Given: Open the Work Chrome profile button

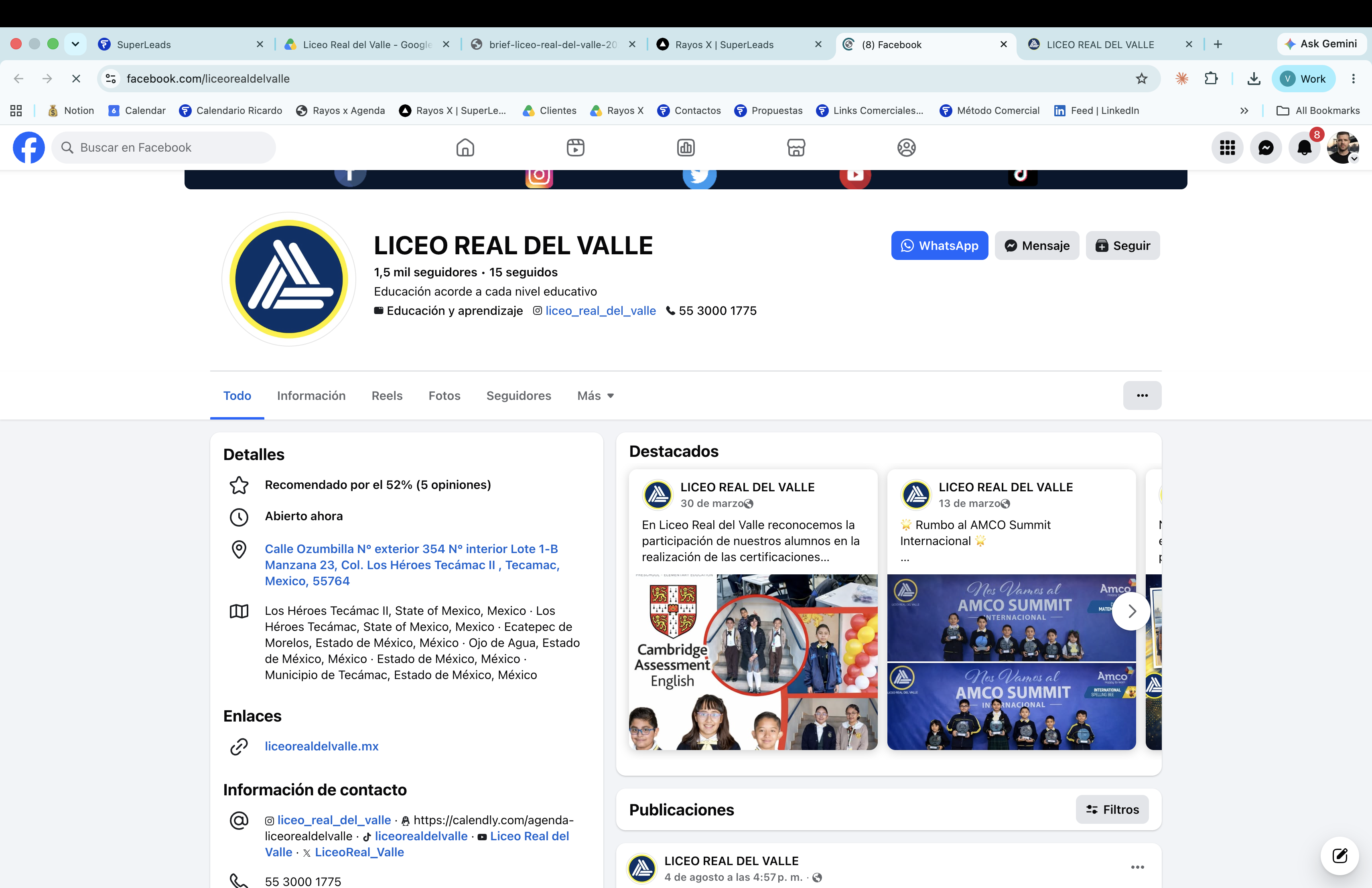Looking at the screenshot, I should point(1303,78).
